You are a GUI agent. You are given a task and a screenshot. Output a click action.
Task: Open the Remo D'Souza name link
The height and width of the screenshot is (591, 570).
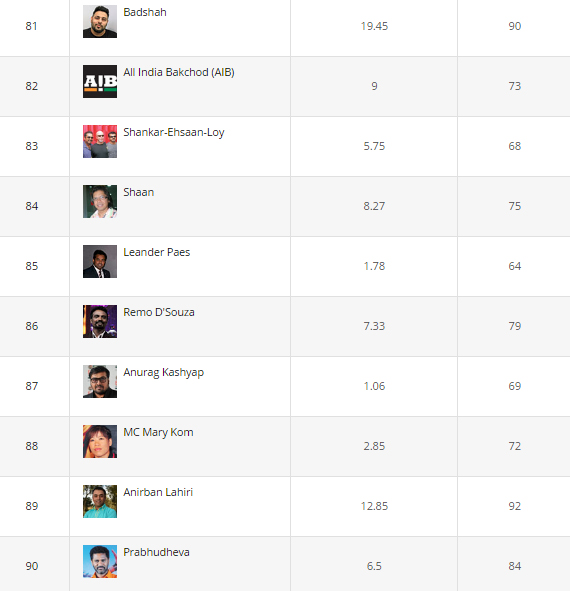click(159, 312)
